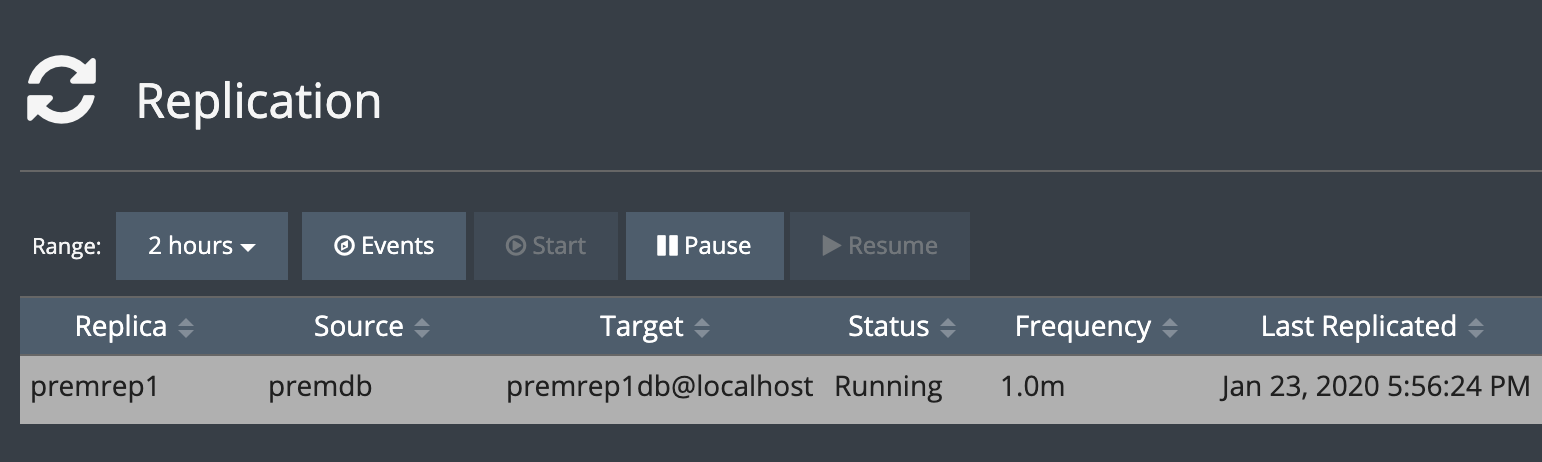Viewport: 1542px width, 462px height.
Task: Click the Running status cell
Action: [888, 387]
